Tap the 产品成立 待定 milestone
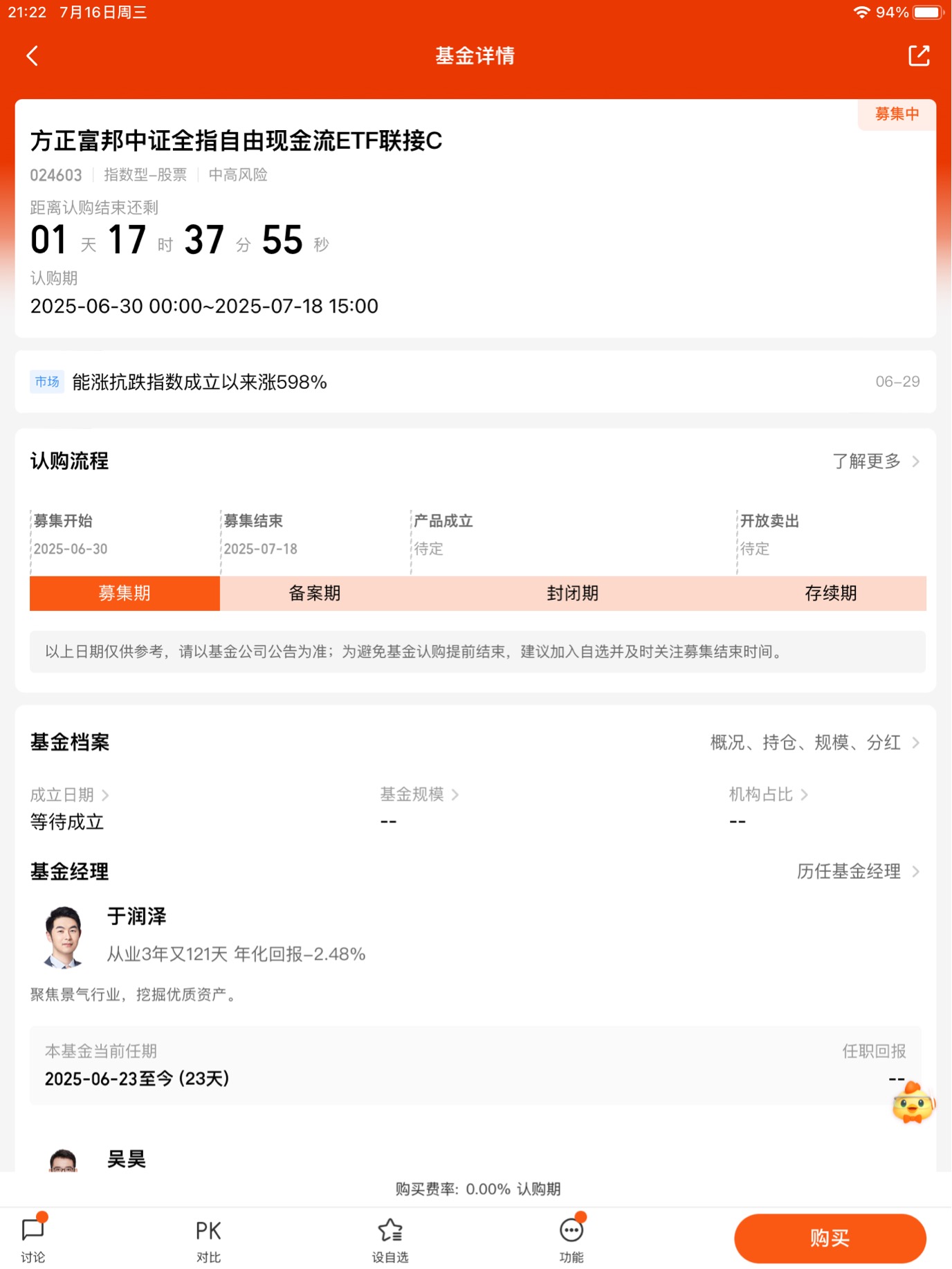The width and height of the screenshot is (952, 1269). [443, 535]
